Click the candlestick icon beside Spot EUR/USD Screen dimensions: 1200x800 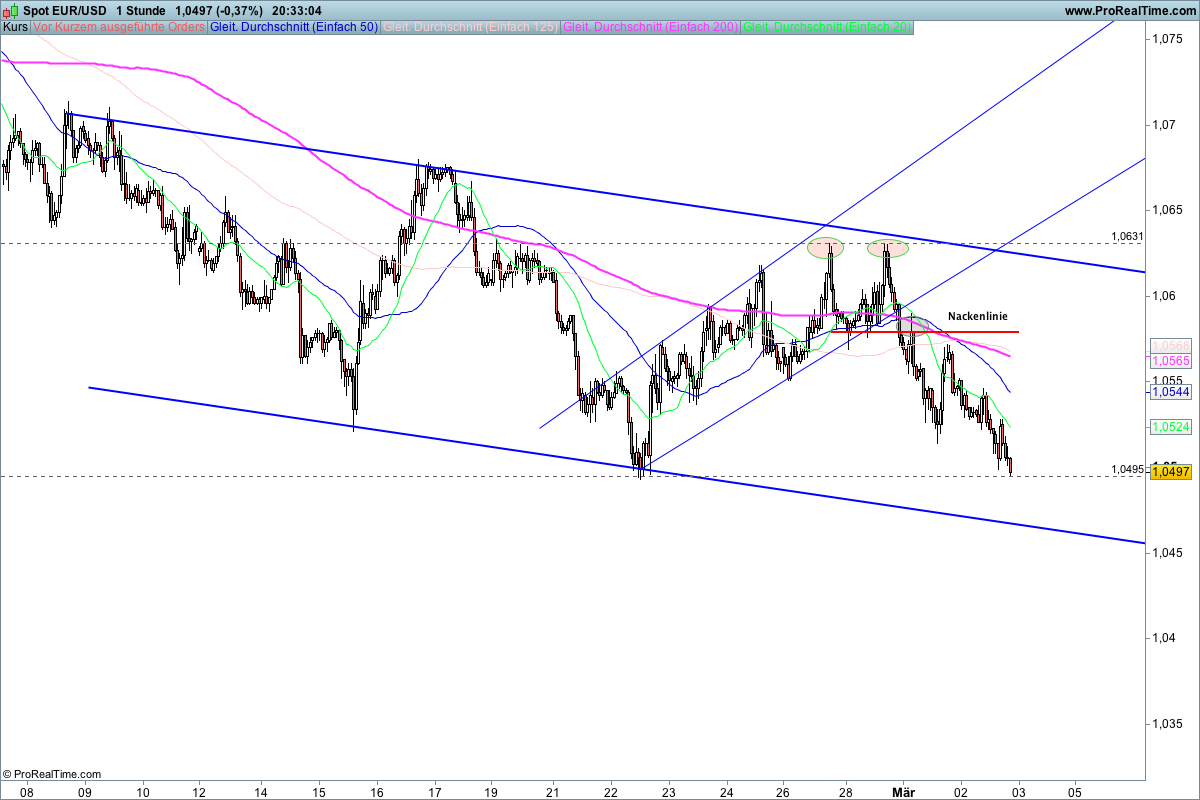pyautogui.click(x=11, y=10)
